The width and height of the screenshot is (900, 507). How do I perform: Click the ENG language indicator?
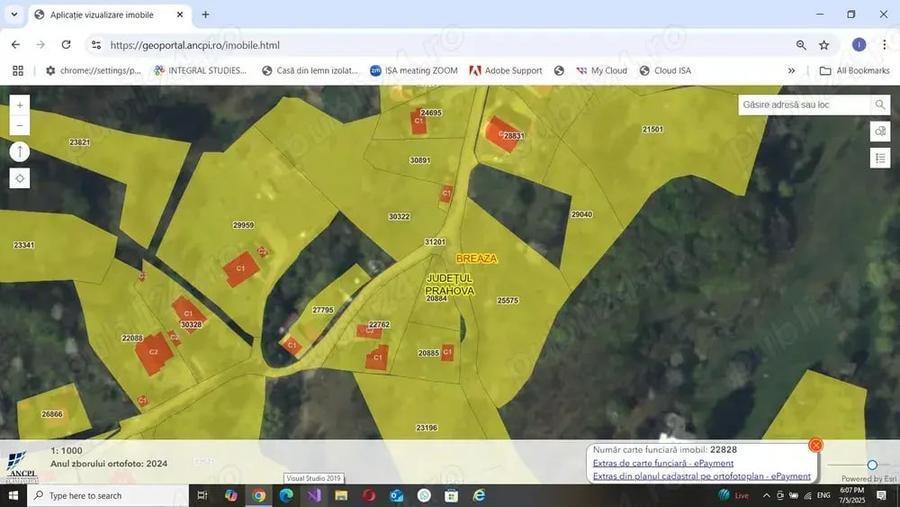(824, 496)
